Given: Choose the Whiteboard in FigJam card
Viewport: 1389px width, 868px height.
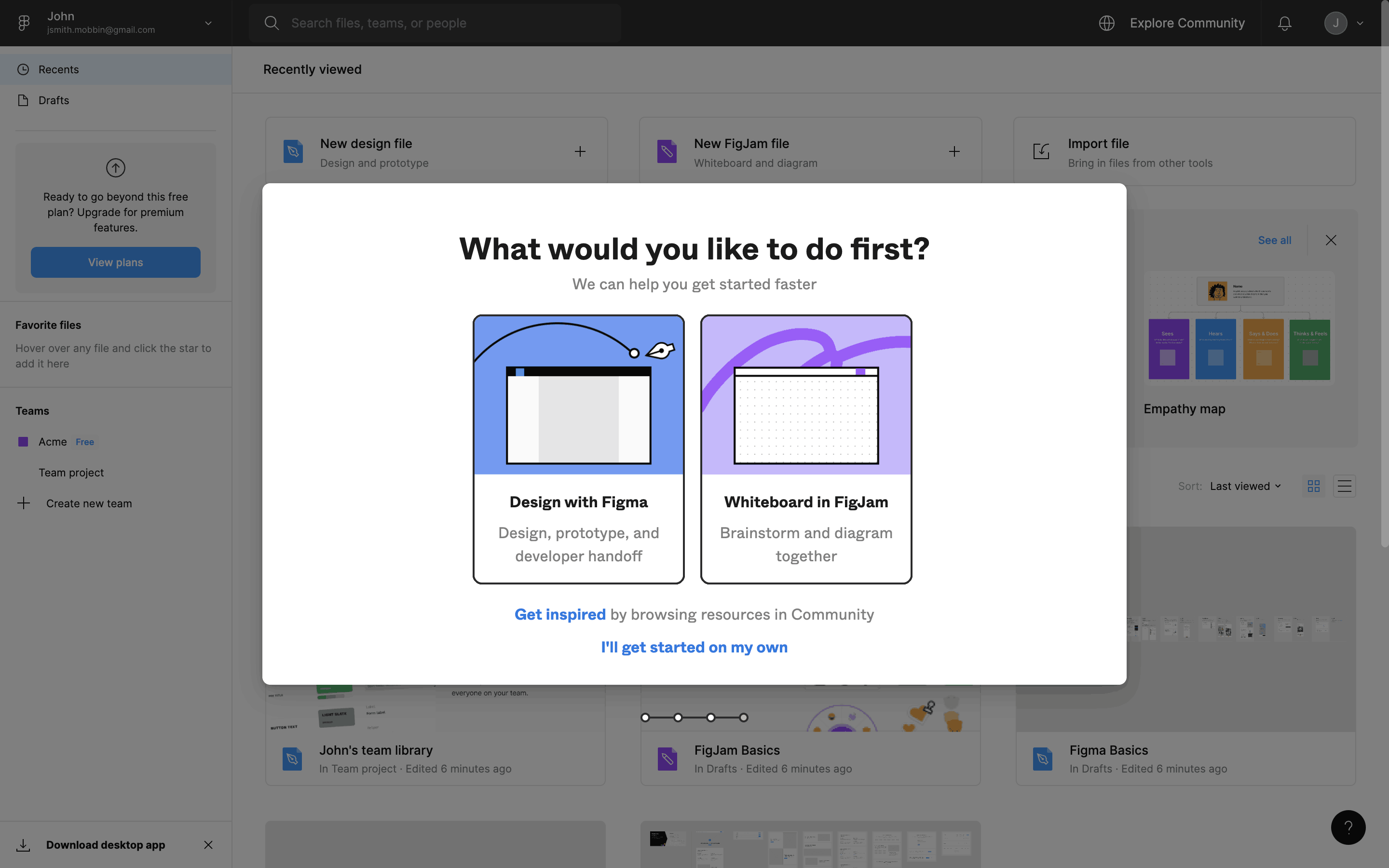Looking at the screenshot, I should [806, 449].
